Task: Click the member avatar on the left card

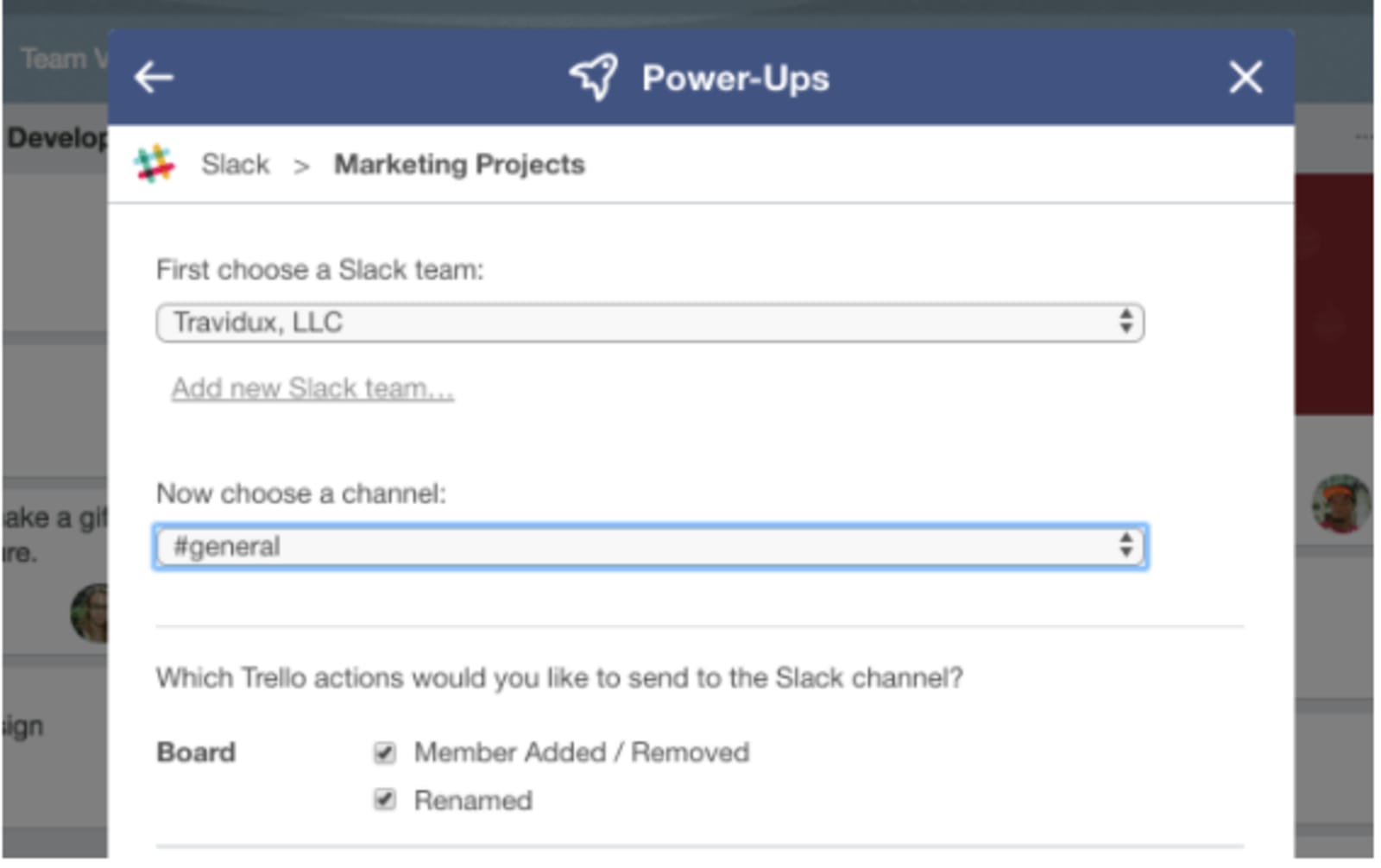Action: tap(90, 613)
